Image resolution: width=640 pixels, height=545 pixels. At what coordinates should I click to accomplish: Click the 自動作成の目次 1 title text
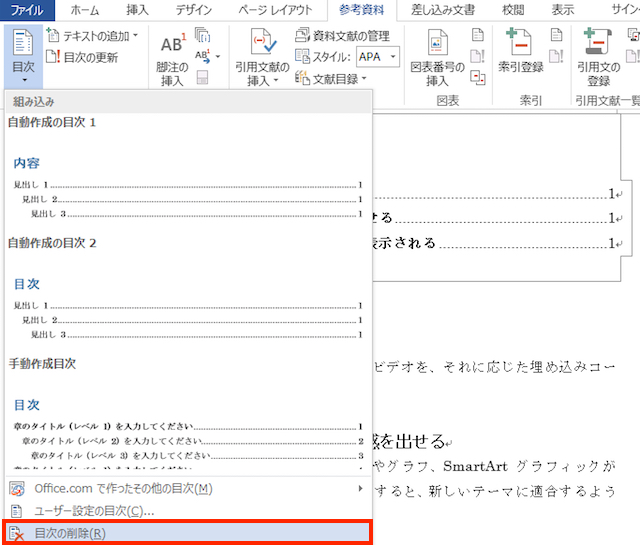click(52, 122)
